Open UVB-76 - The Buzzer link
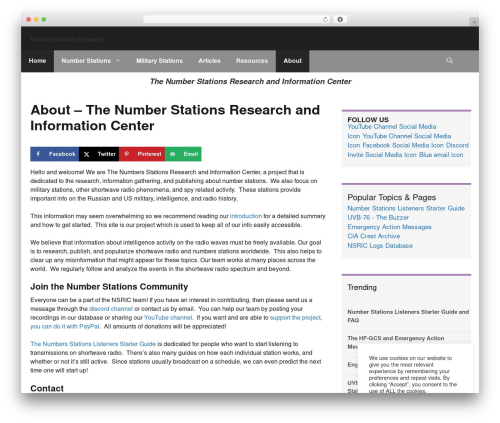This screenshot has height=423, width=500. coord(378,217)
